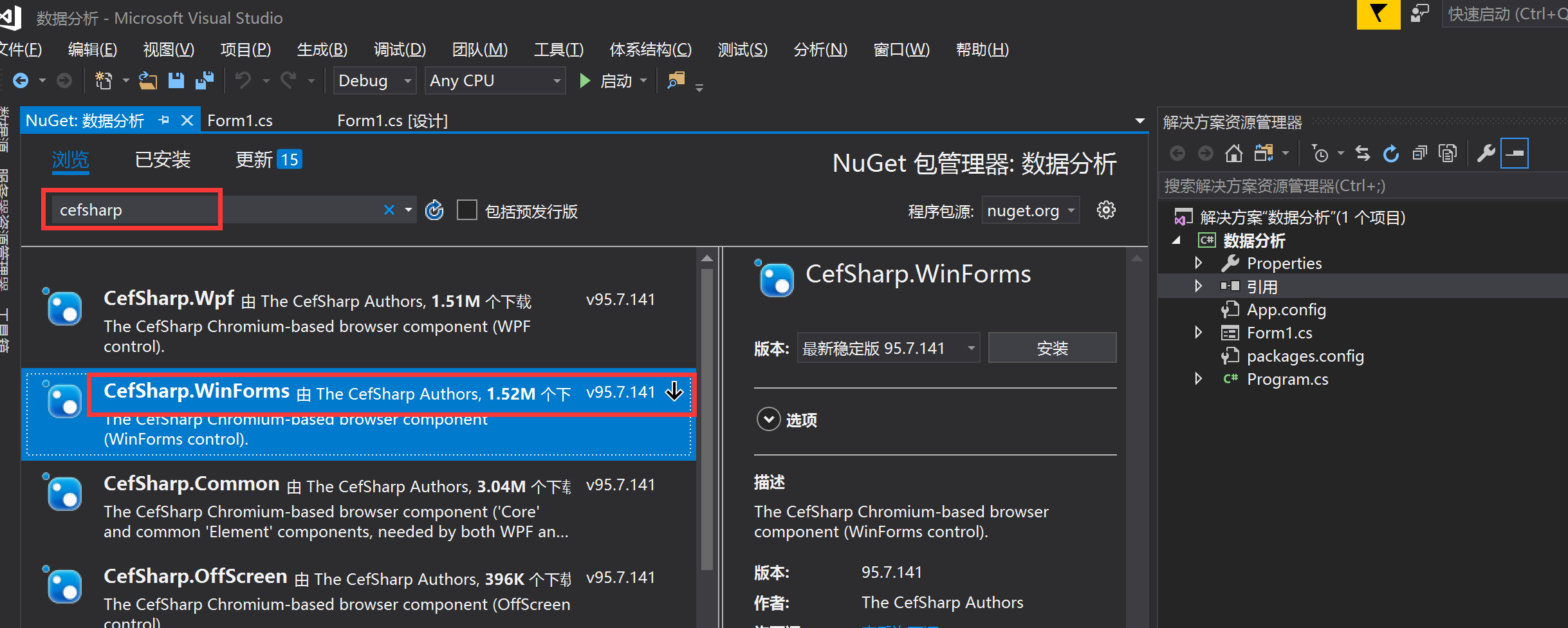Expand the 选项 section
Screen dimensions: 1568x628
pos(768,420)
